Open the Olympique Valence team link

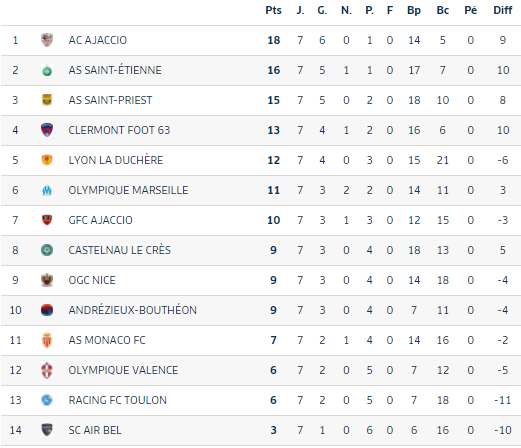(123, 370)
